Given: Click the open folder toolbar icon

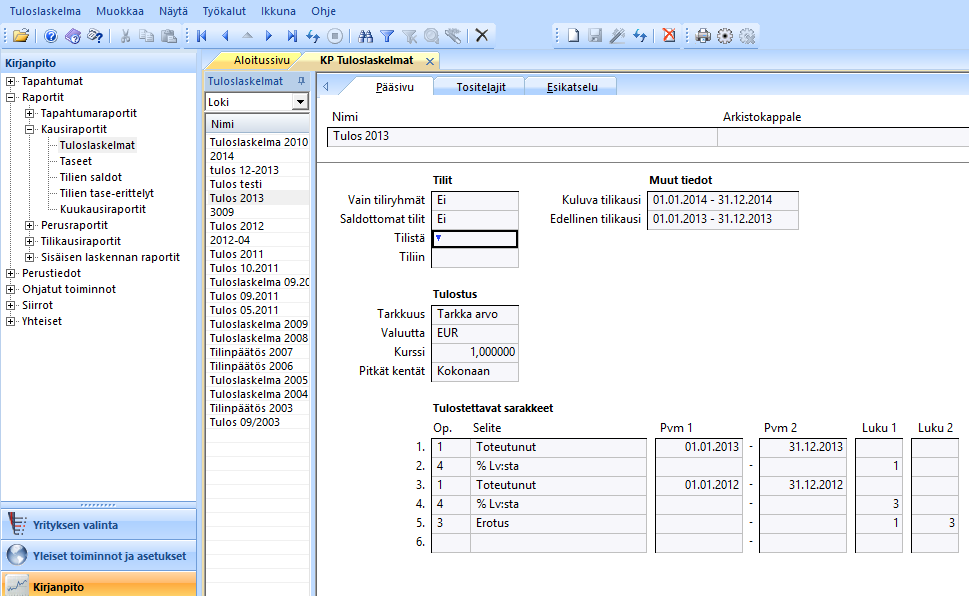Looking at the screenshot, I should coord(21,36).
